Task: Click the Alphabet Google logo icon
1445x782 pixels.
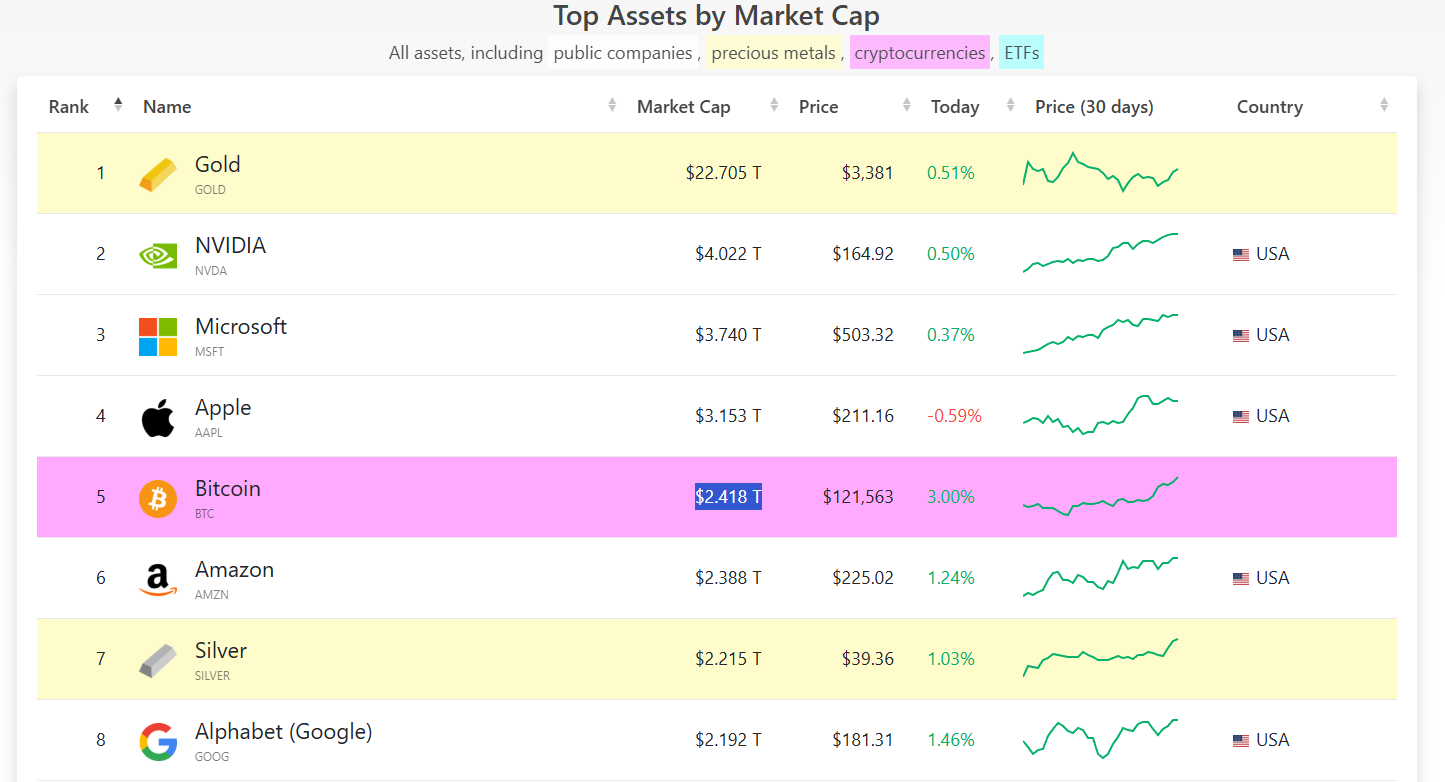Action: (x=158, y=742)
